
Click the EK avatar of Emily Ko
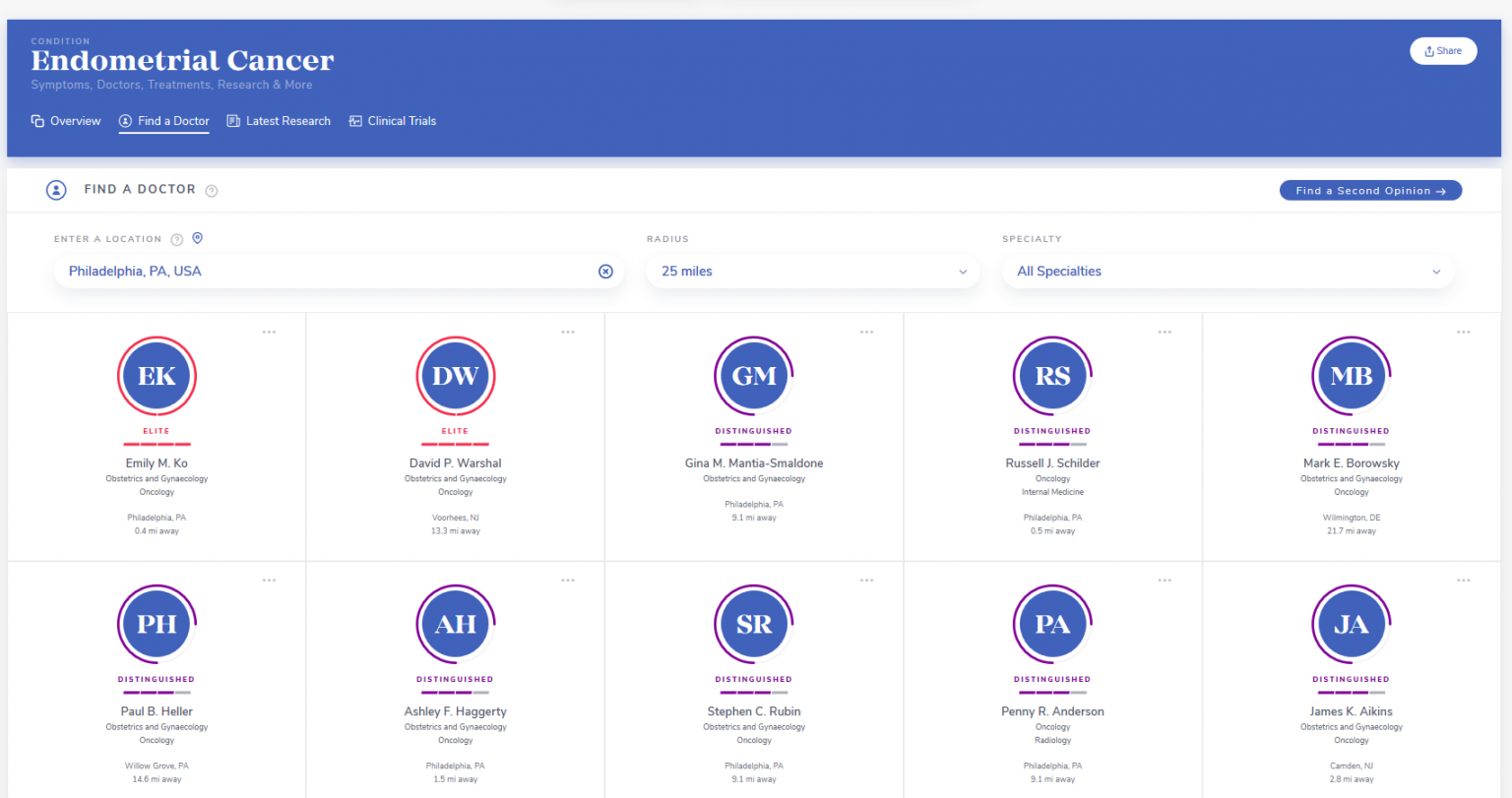157,376
